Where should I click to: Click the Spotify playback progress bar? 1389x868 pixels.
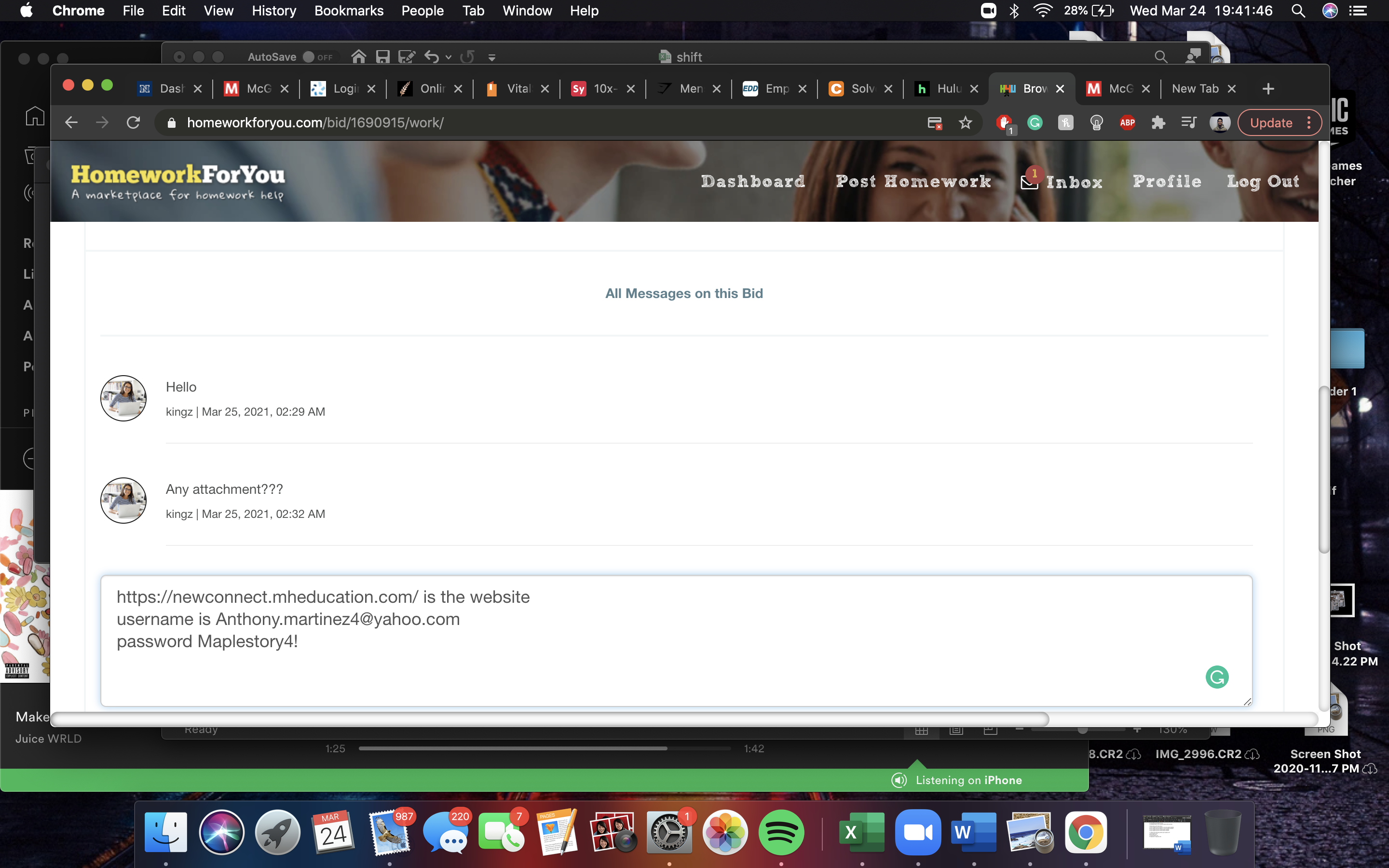pos(544,748)
